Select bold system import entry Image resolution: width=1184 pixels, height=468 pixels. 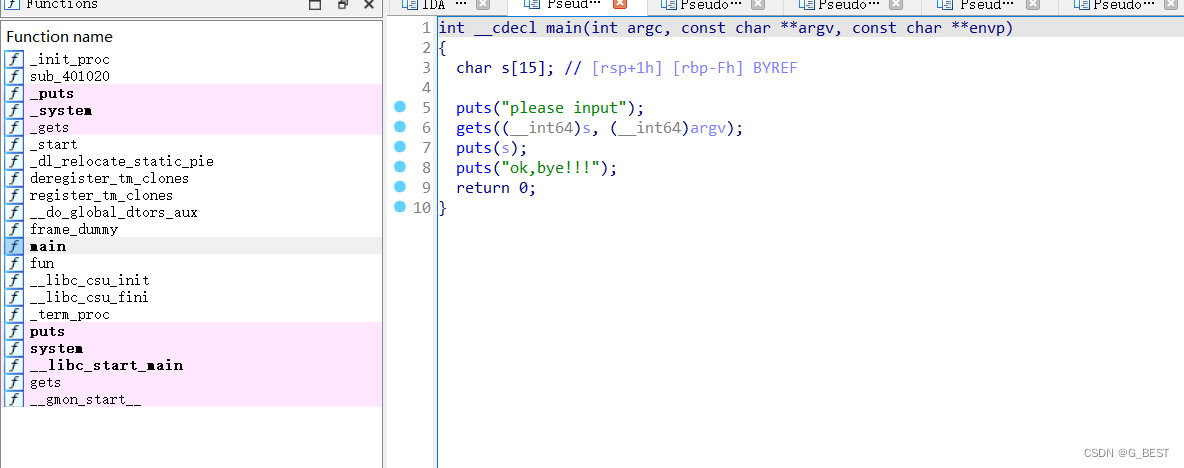[57, 348]
